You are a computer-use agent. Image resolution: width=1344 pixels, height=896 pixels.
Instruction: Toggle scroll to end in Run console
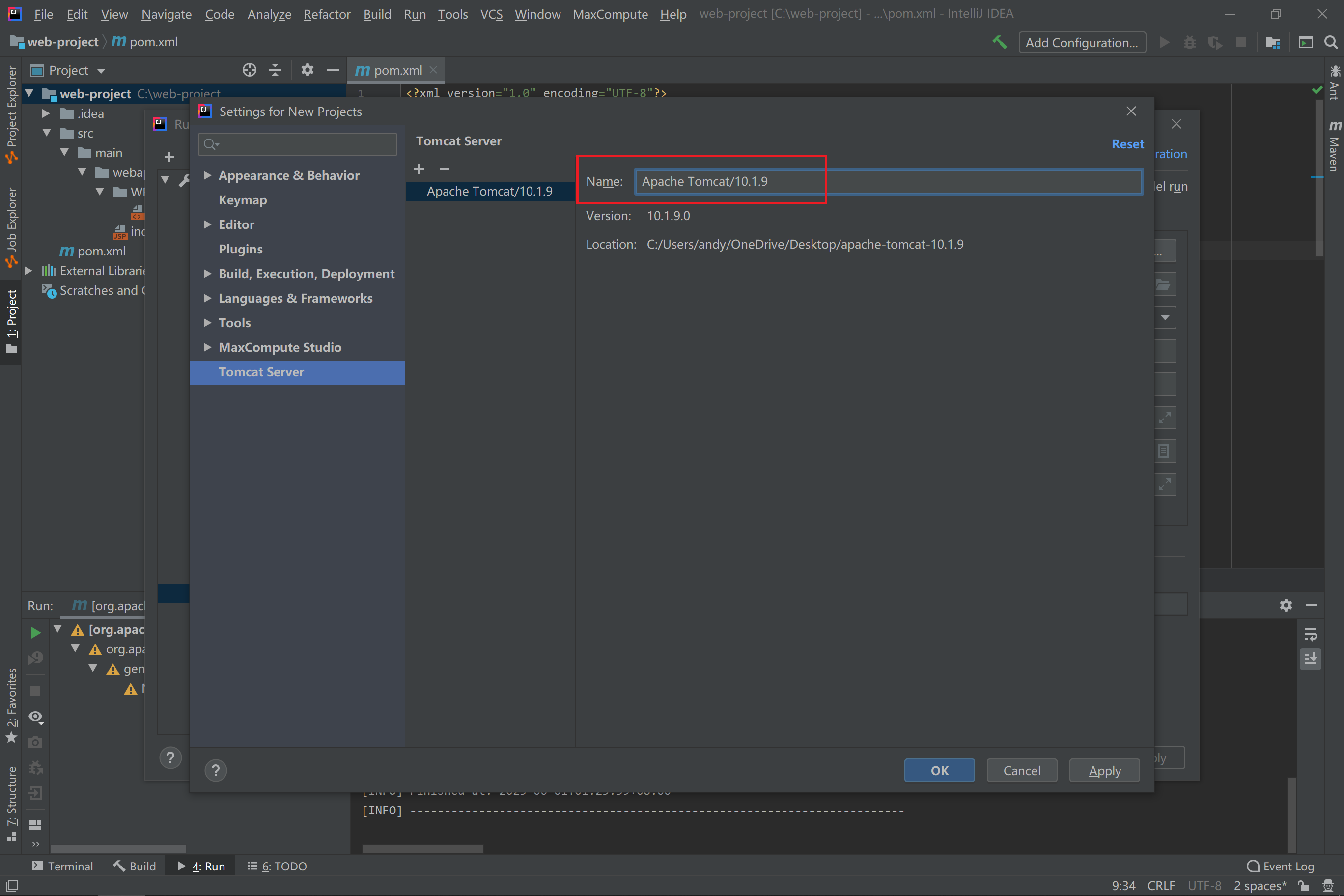point(1310,659)
